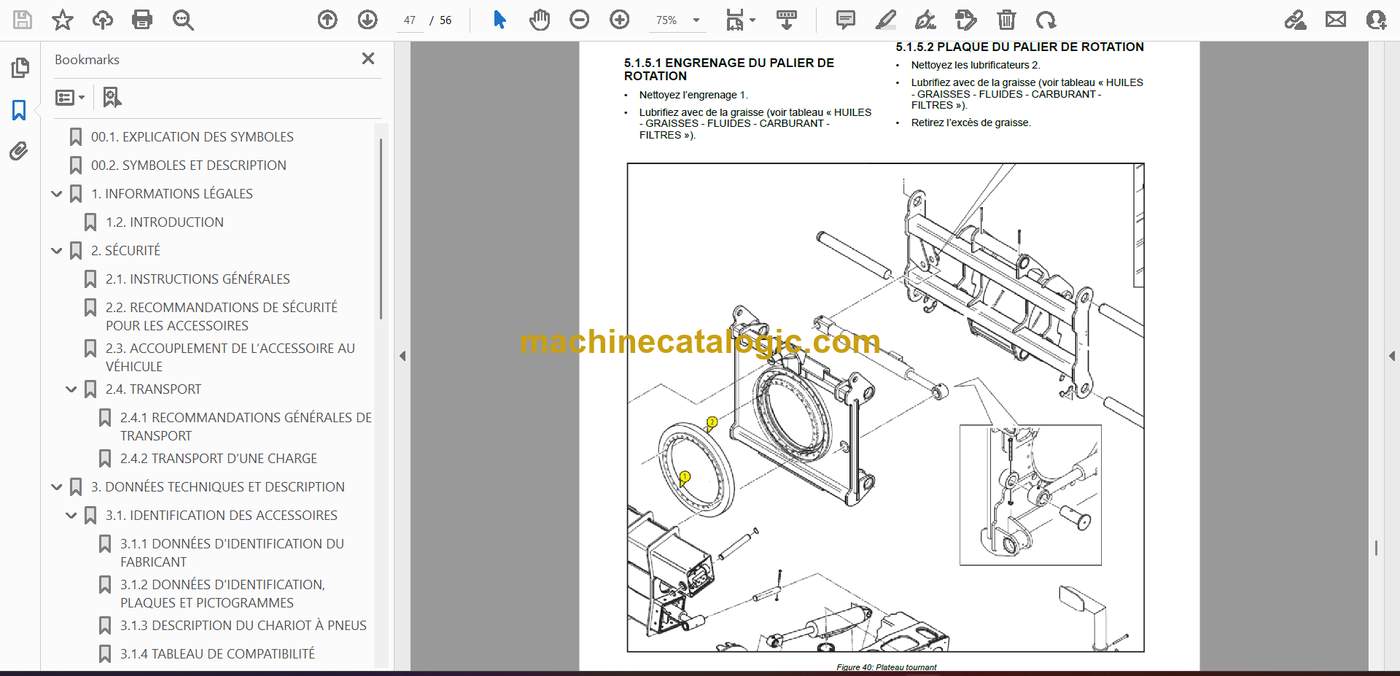Screen dimensions: 1400x676
Task: Star this file as favorite
Action: (62, 20)
